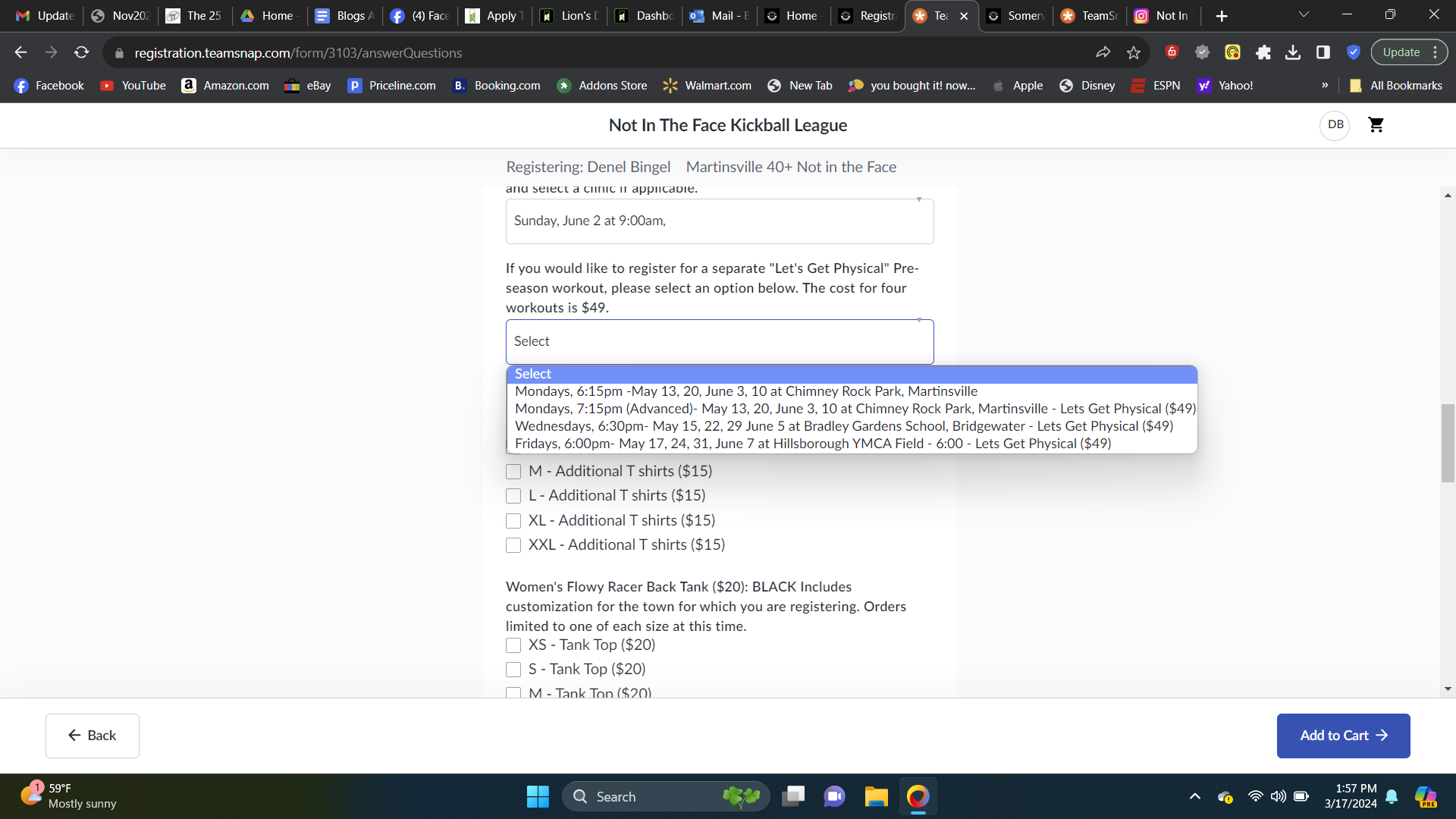This screenshot has width=1456, height=819.
Task: Check XS - Tank Top ($20)
Action: 513,645
